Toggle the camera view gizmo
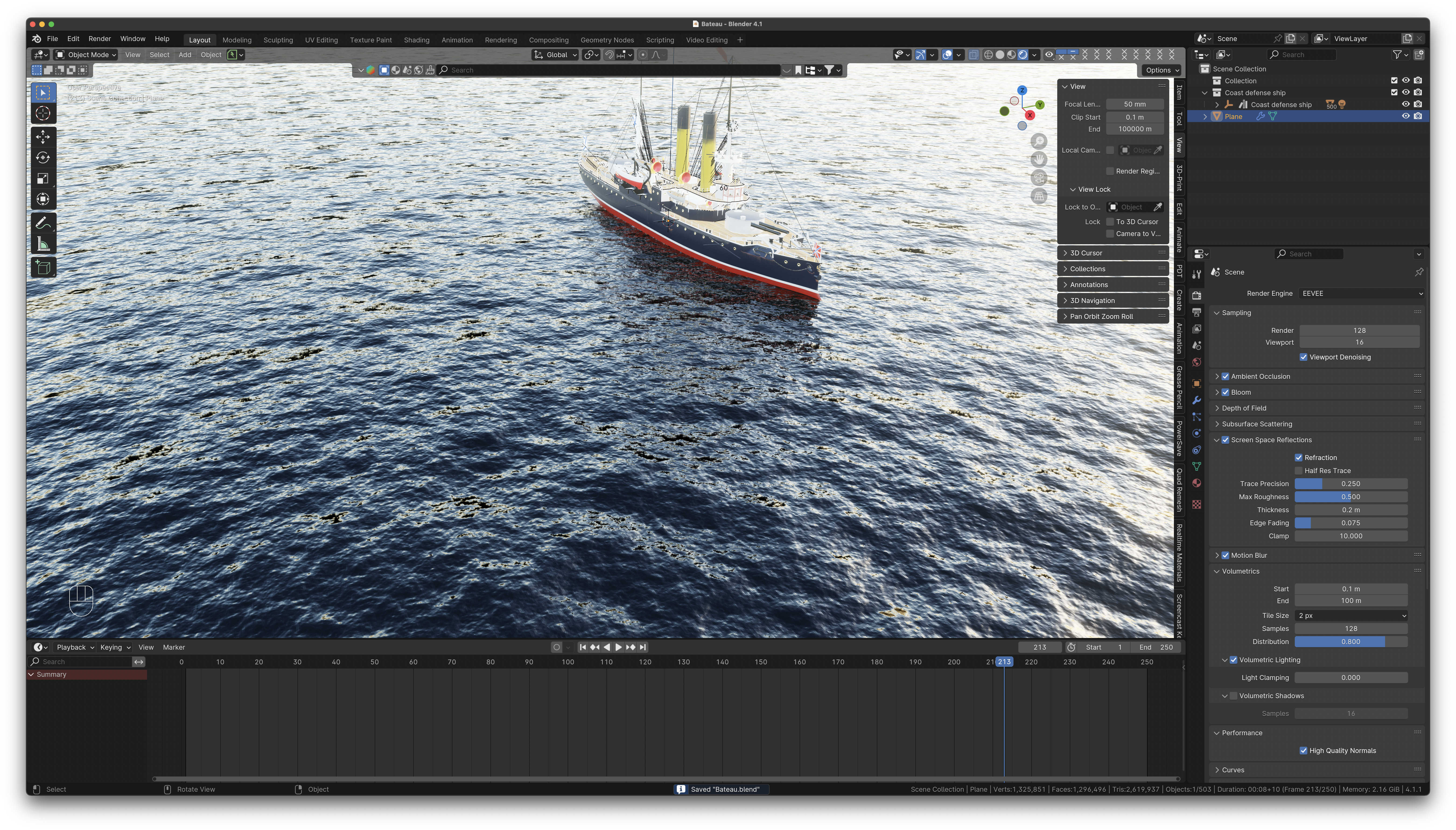Viewport: 1456px width, 830px height. [1039, 178]
